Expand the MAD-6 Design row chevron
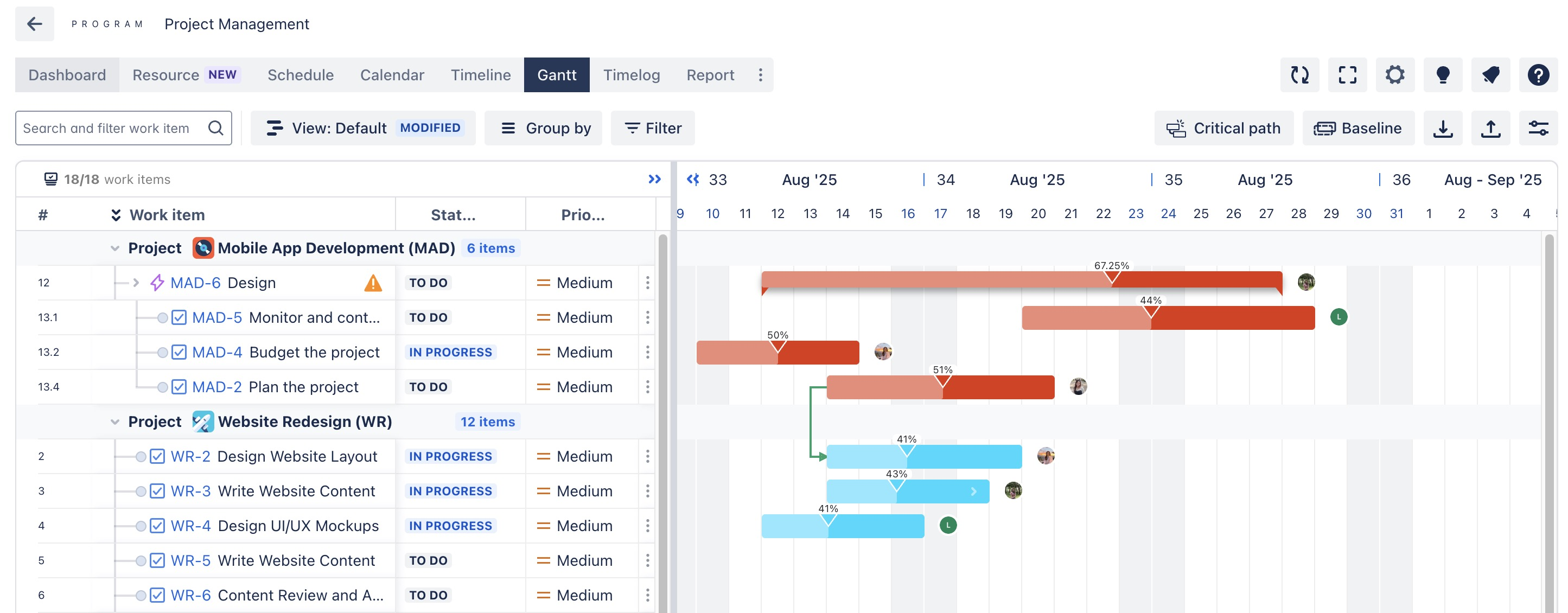This screenshot has height=613, width=1568. [136, 283]
